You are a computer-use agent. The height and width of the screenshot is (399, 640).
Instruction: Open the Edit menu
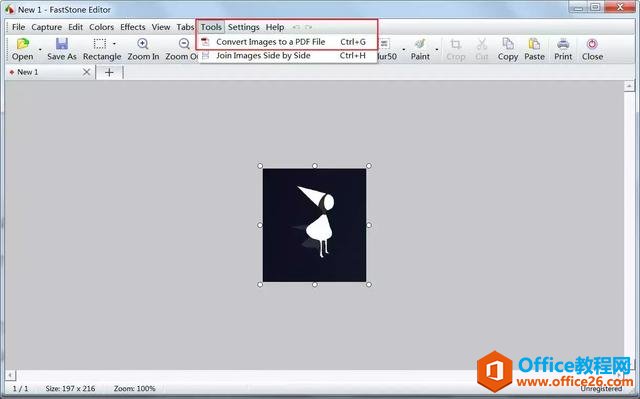pos(76,27)
